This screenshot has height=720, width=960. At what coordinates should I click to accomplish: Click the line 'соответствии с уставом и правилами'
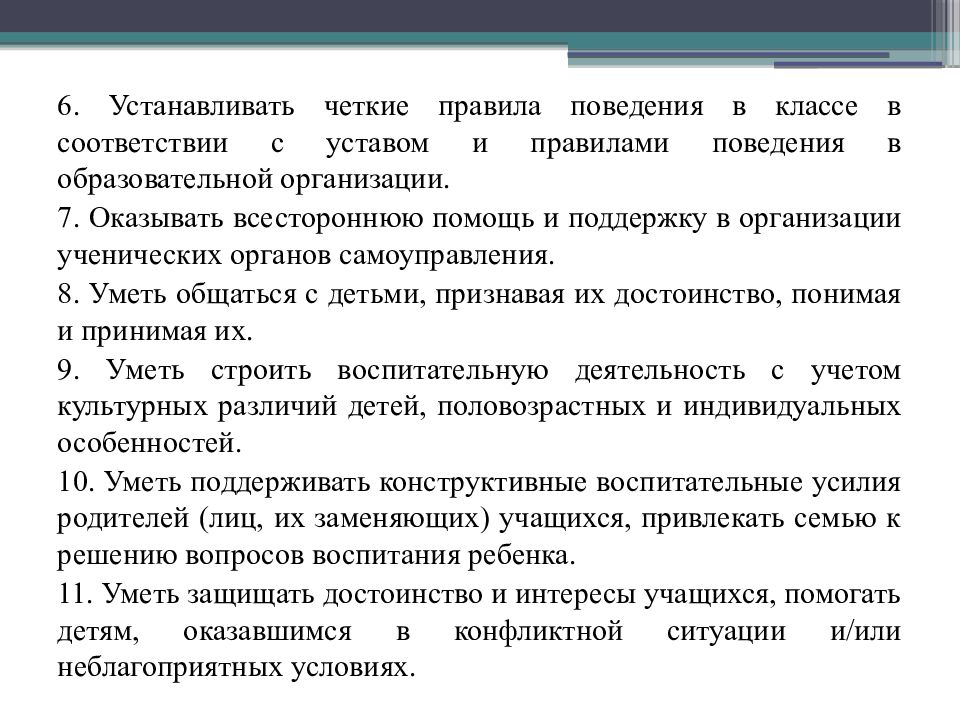(x=479, y=144)
